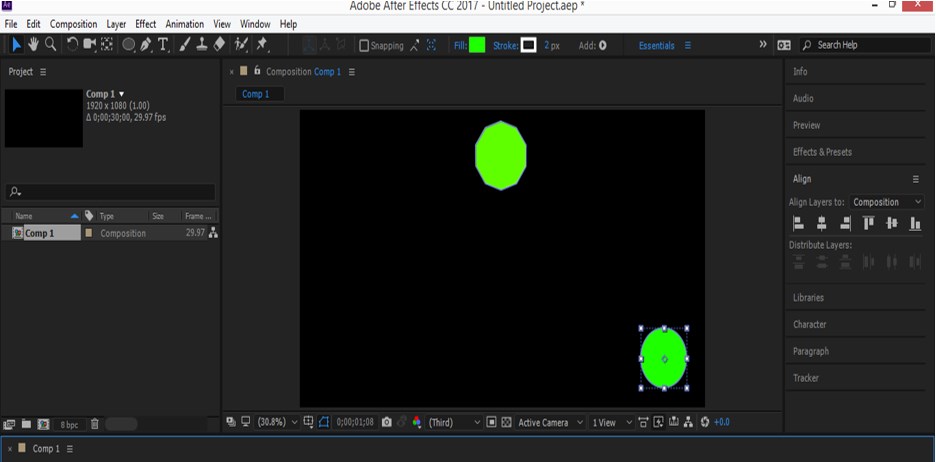Open Show Channel color management icon
Image resolution: width=936 pixels, height=462 pixels.
pos(417,422)
